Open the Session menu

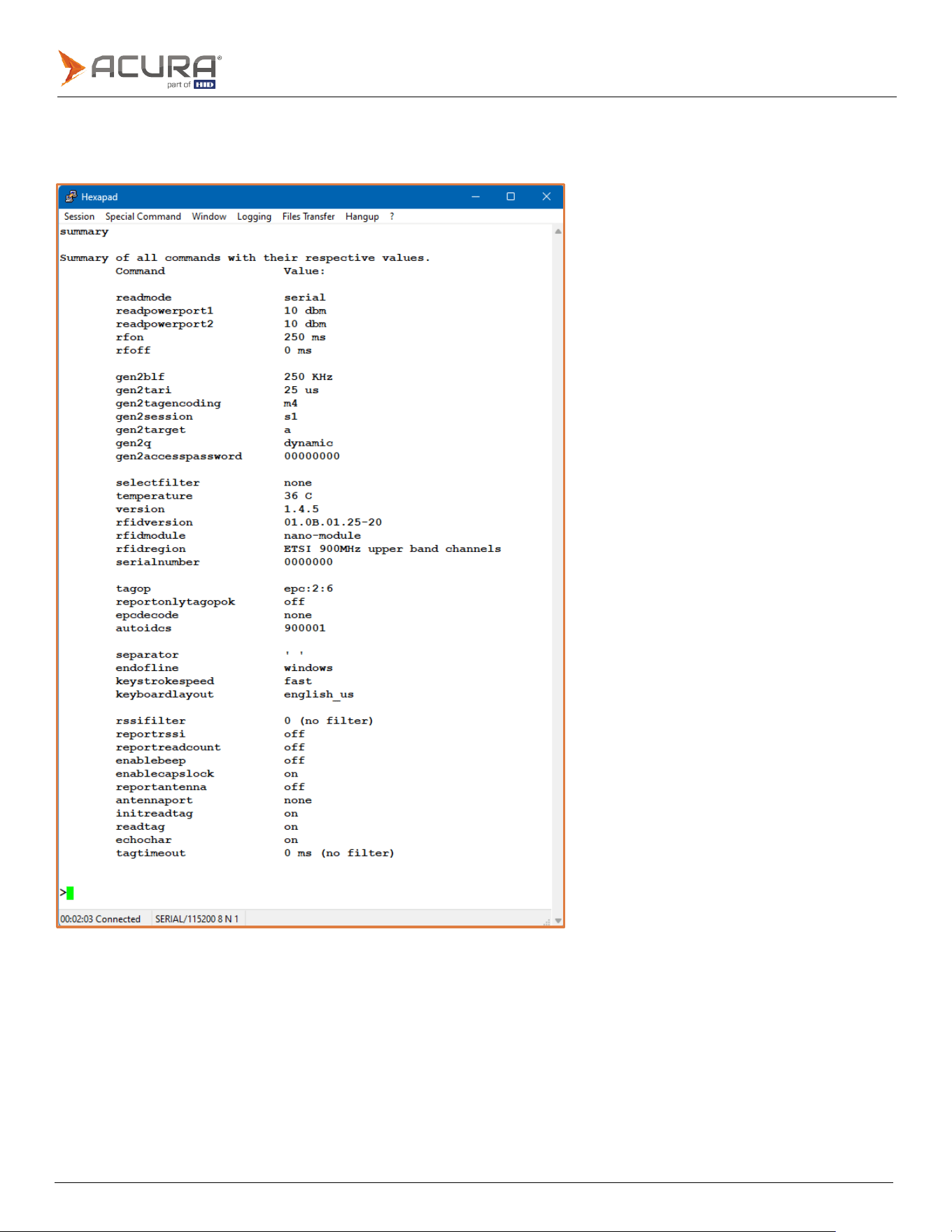(79, 217)
